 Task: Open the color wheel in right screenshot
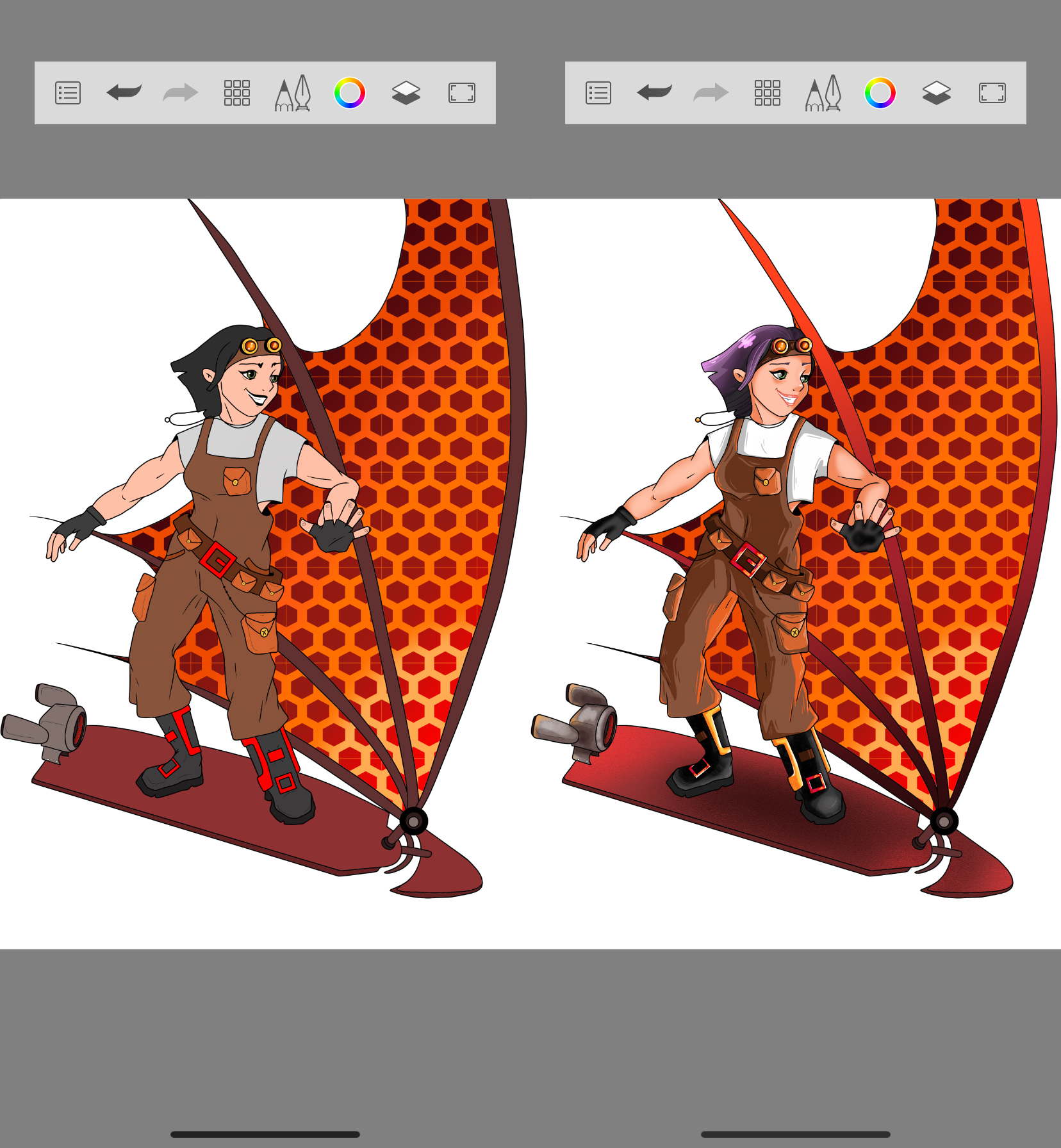[880, 93]
